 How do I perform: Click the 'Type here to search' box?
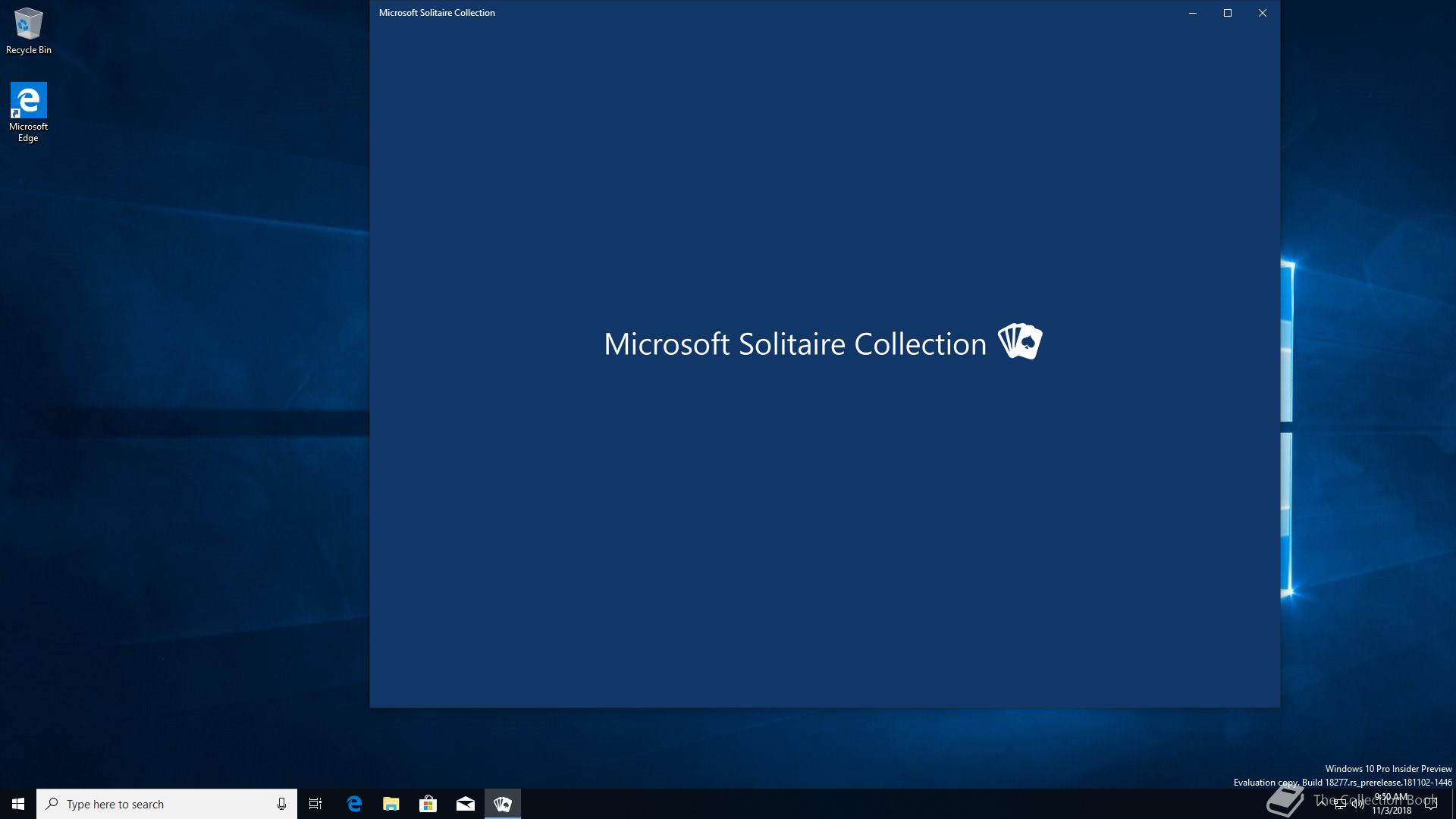[x=167, y=804]
